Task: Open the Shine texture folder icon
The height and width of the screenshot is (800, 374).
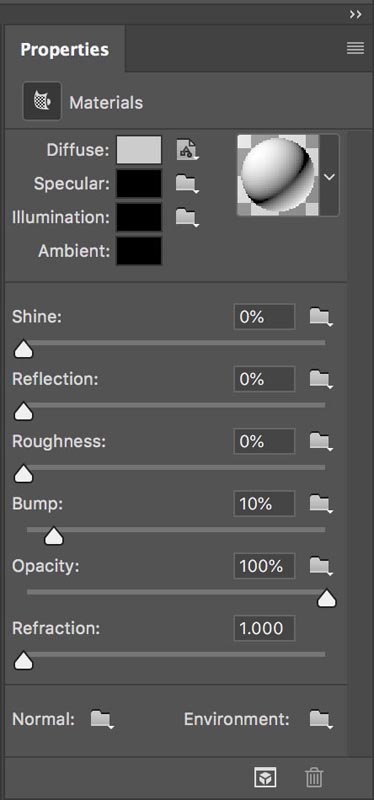Action: 321,317
